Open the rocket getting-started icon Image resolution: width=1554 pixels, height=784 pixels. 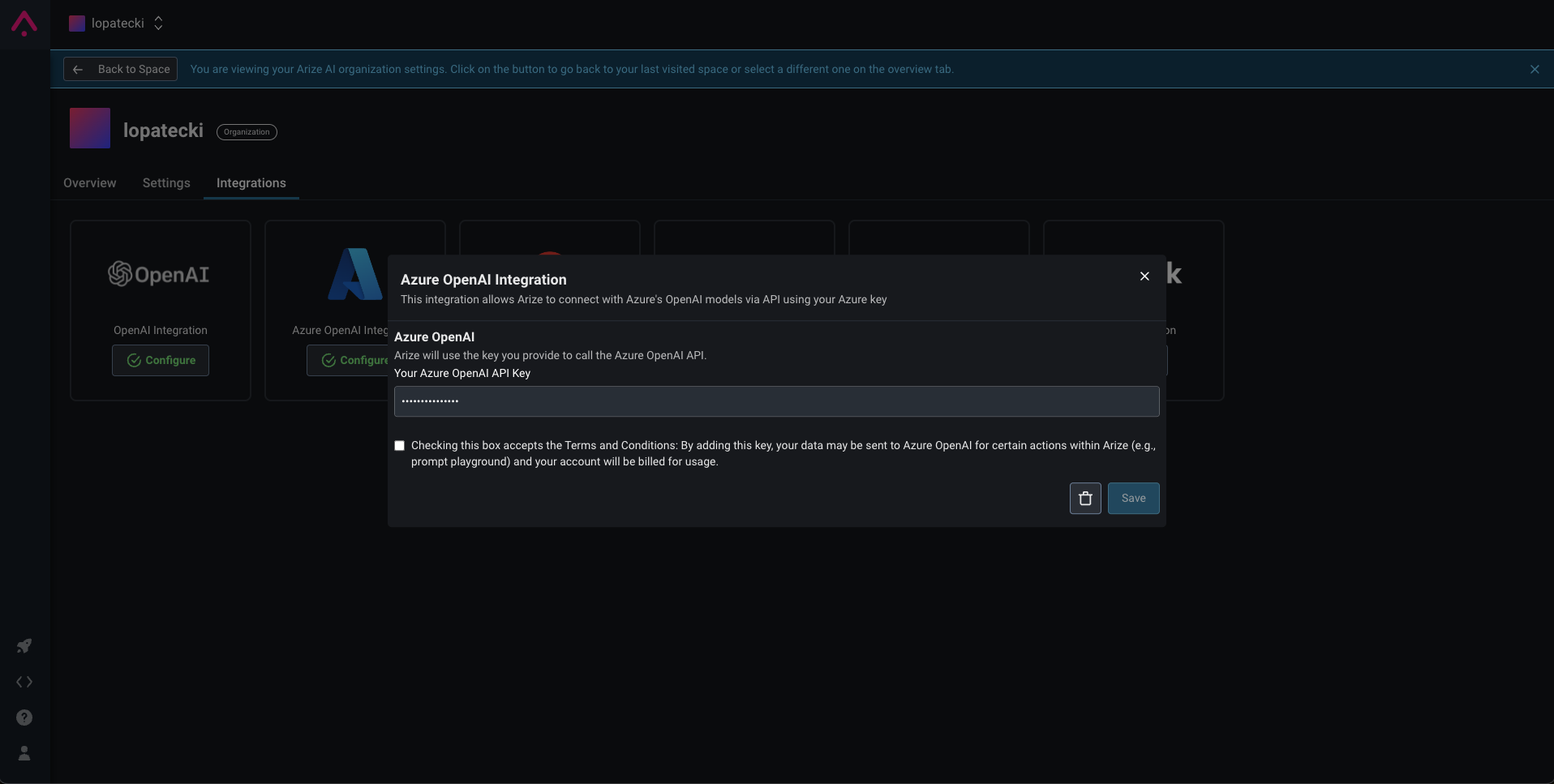pos(24,646)
